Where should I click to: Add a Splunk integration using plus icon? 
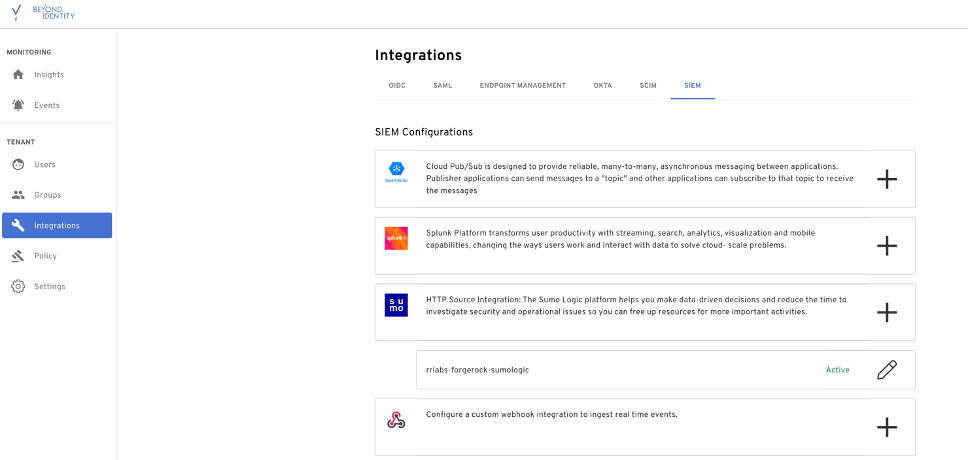[886, 246]
